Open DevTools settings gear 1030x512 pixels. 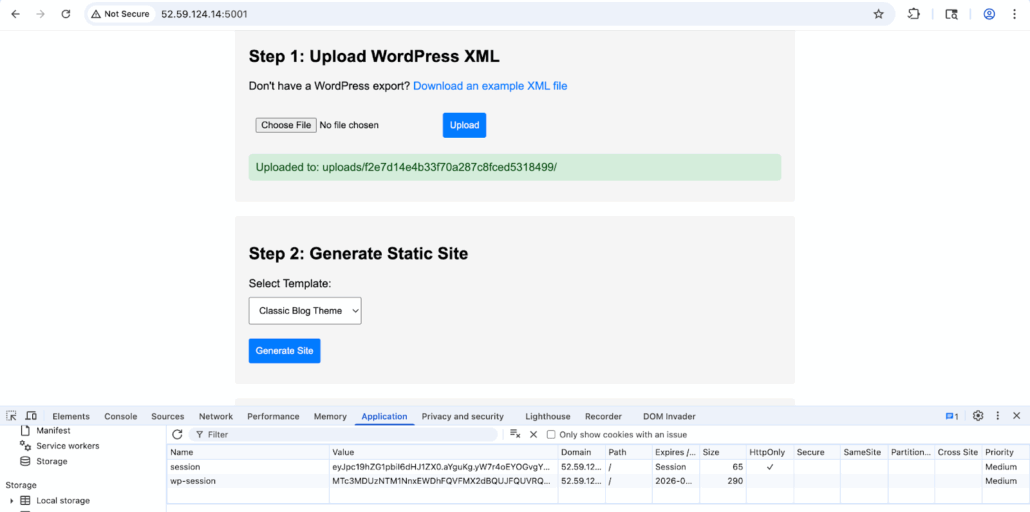978,416
